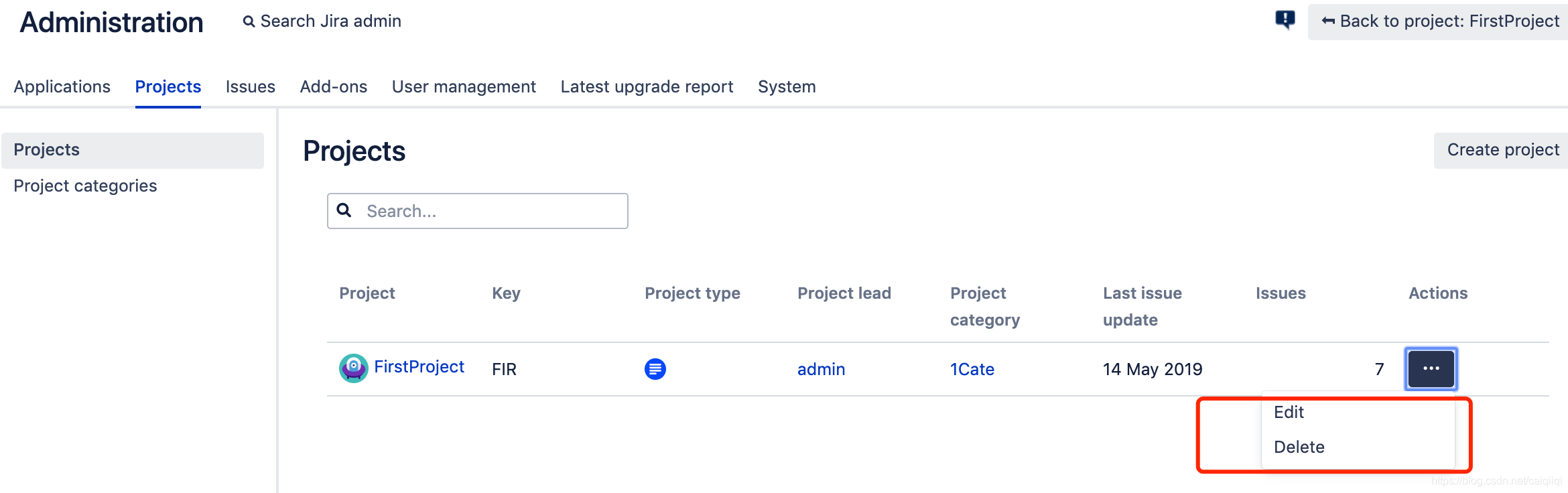Open the admin project lead link
Image resolution: width=1568 pixels, height=493 pixels.
tap(821, 369)
